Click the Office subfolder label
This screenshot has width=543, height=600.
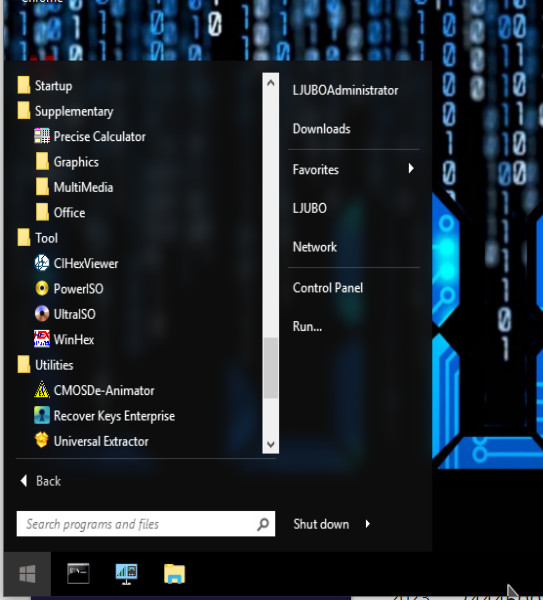69,212
